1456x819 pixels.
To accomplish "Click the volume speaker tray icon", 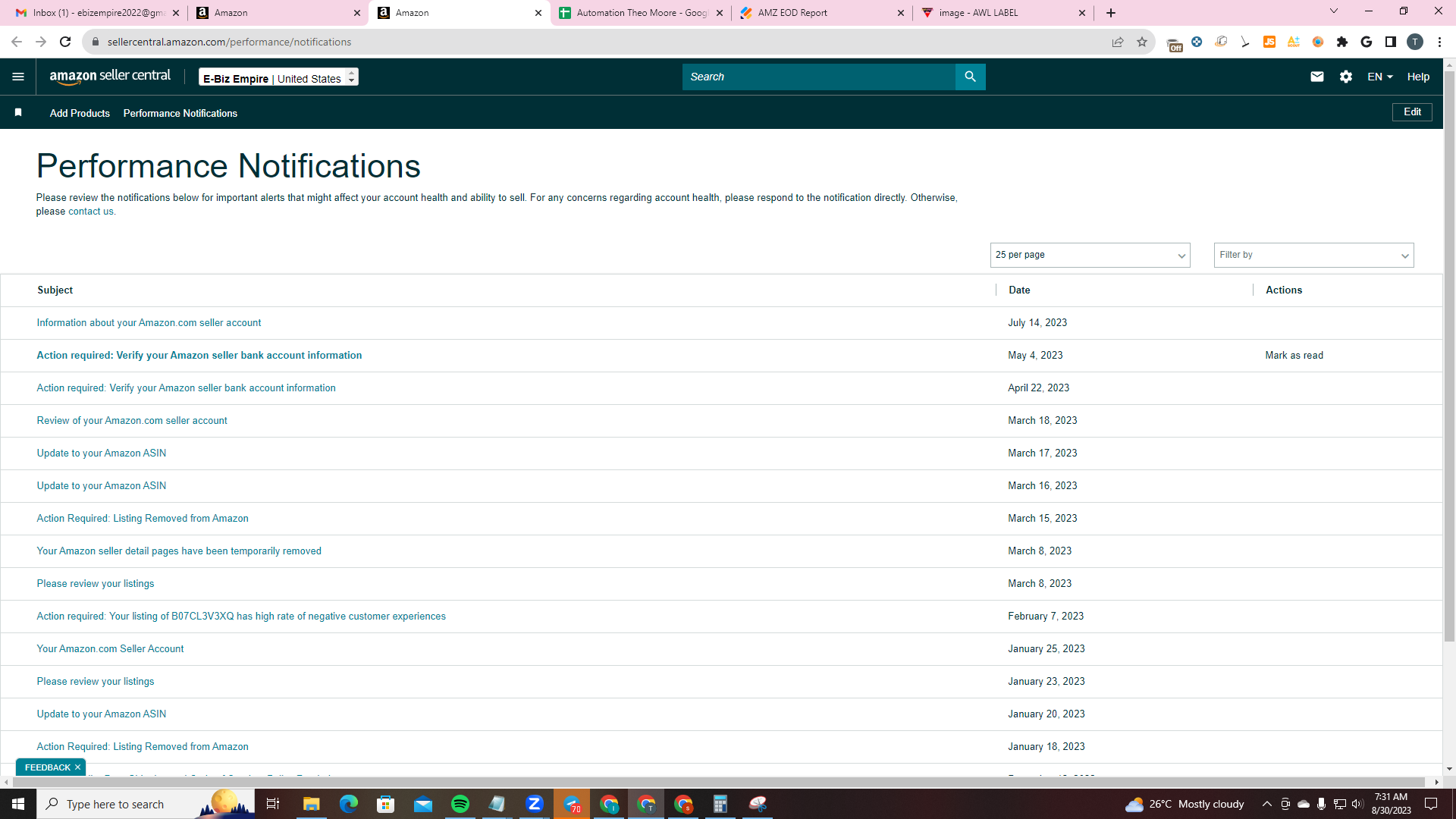I will click(1357, 804).
